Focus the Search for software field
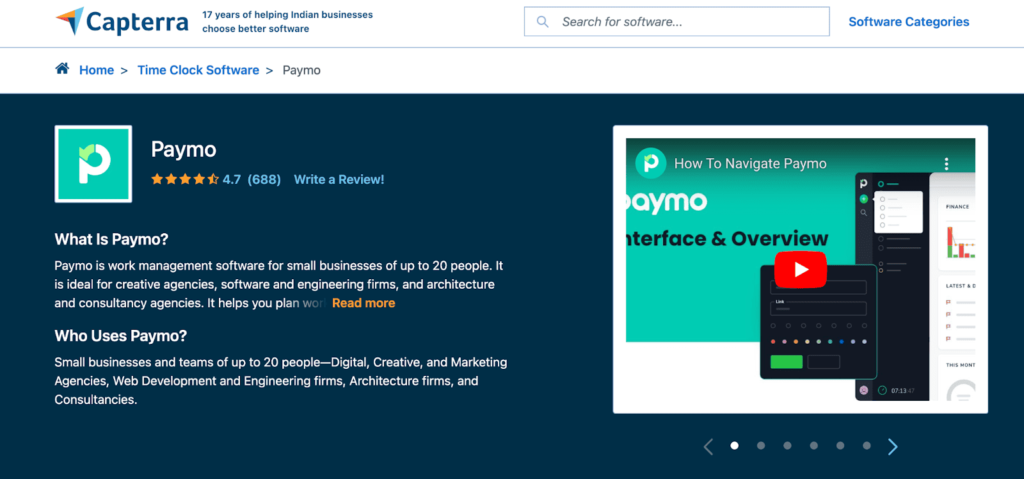The height and width of the screenshot is (479, 1024). pyautogui.click(x=677, y=22)
